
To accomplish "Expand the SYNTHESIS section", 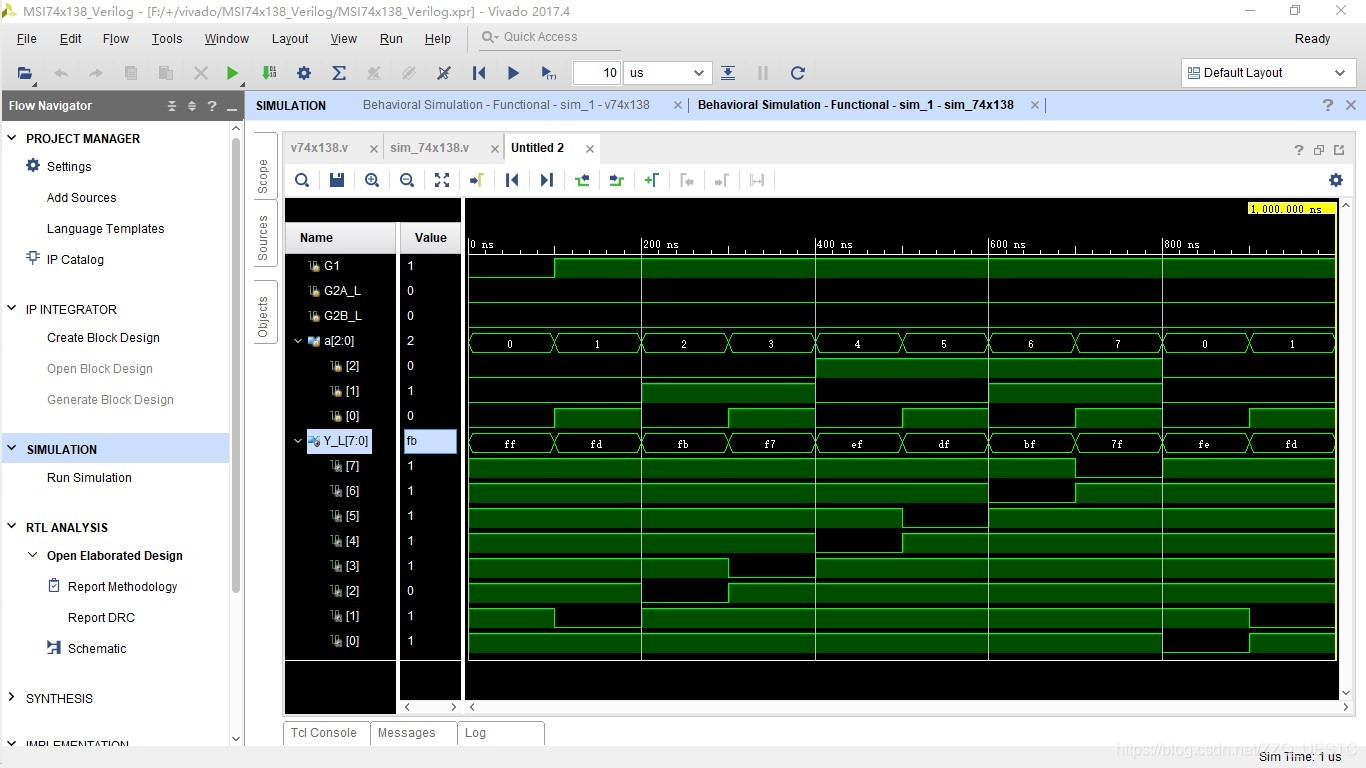I will pyautogui.click(x=12, y=698).
